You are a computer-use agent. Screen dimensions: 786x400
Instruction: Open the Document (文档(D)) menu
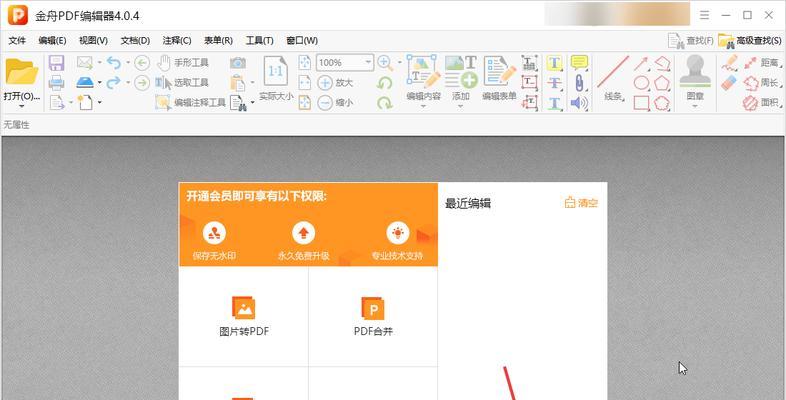tap(135, 41)
